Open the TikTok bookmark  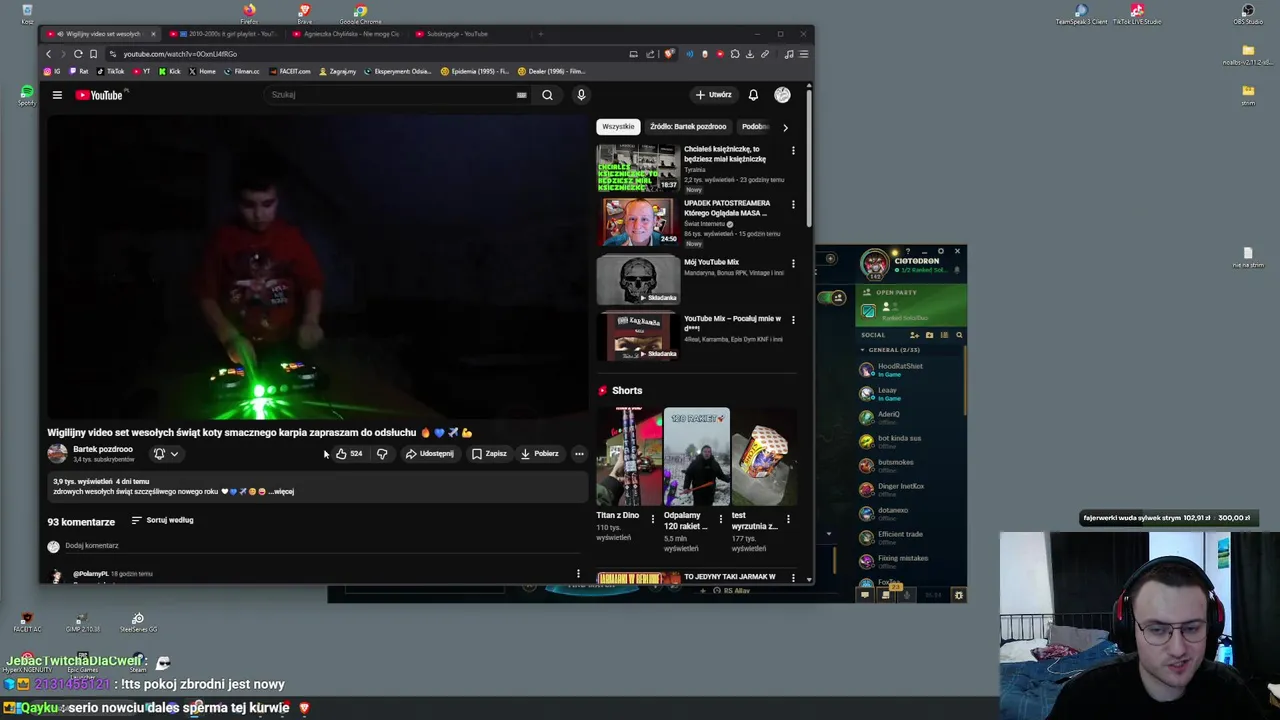tap(110, 72)
